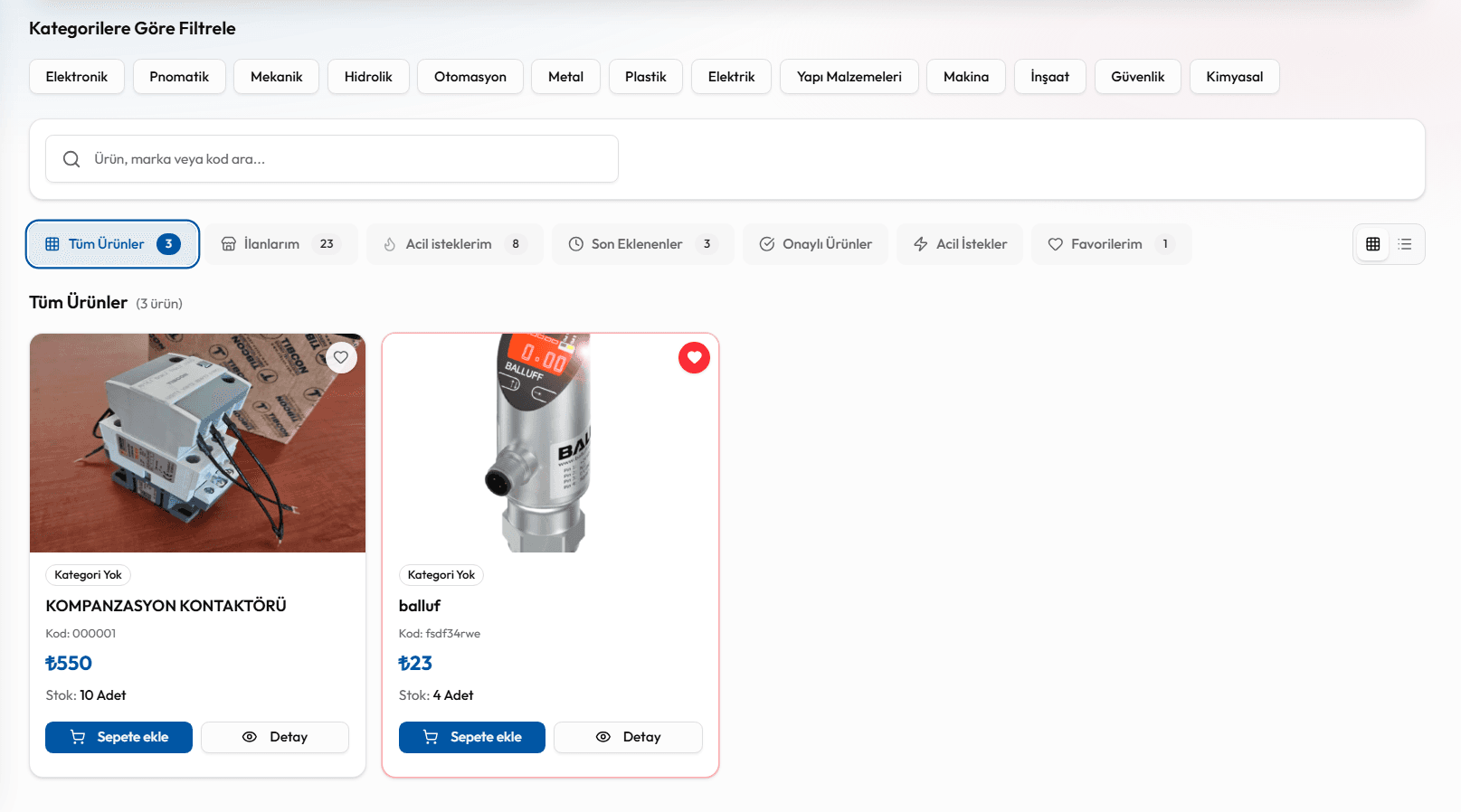The width and height of the screenshot is (1461, 812).
Task: Filter by Güvenlik category
Action: tap(1138, 77)
